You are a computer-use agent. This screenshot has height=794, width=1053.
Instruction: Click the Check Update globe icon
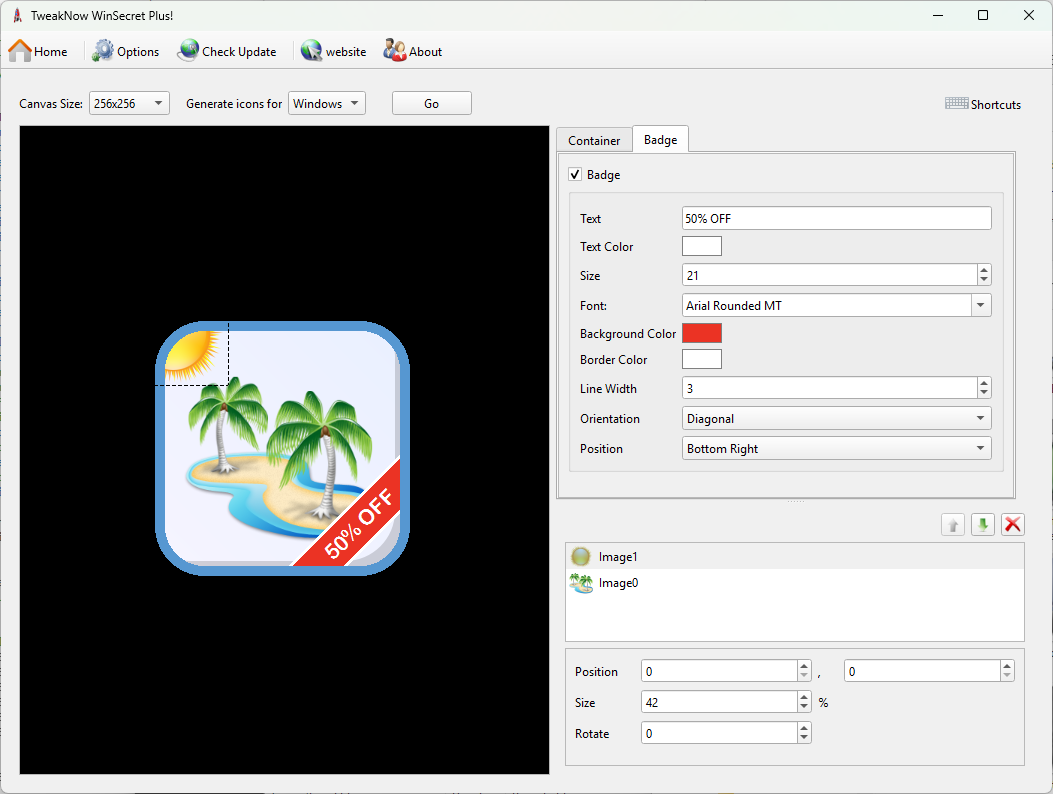(x=188, y=51)
